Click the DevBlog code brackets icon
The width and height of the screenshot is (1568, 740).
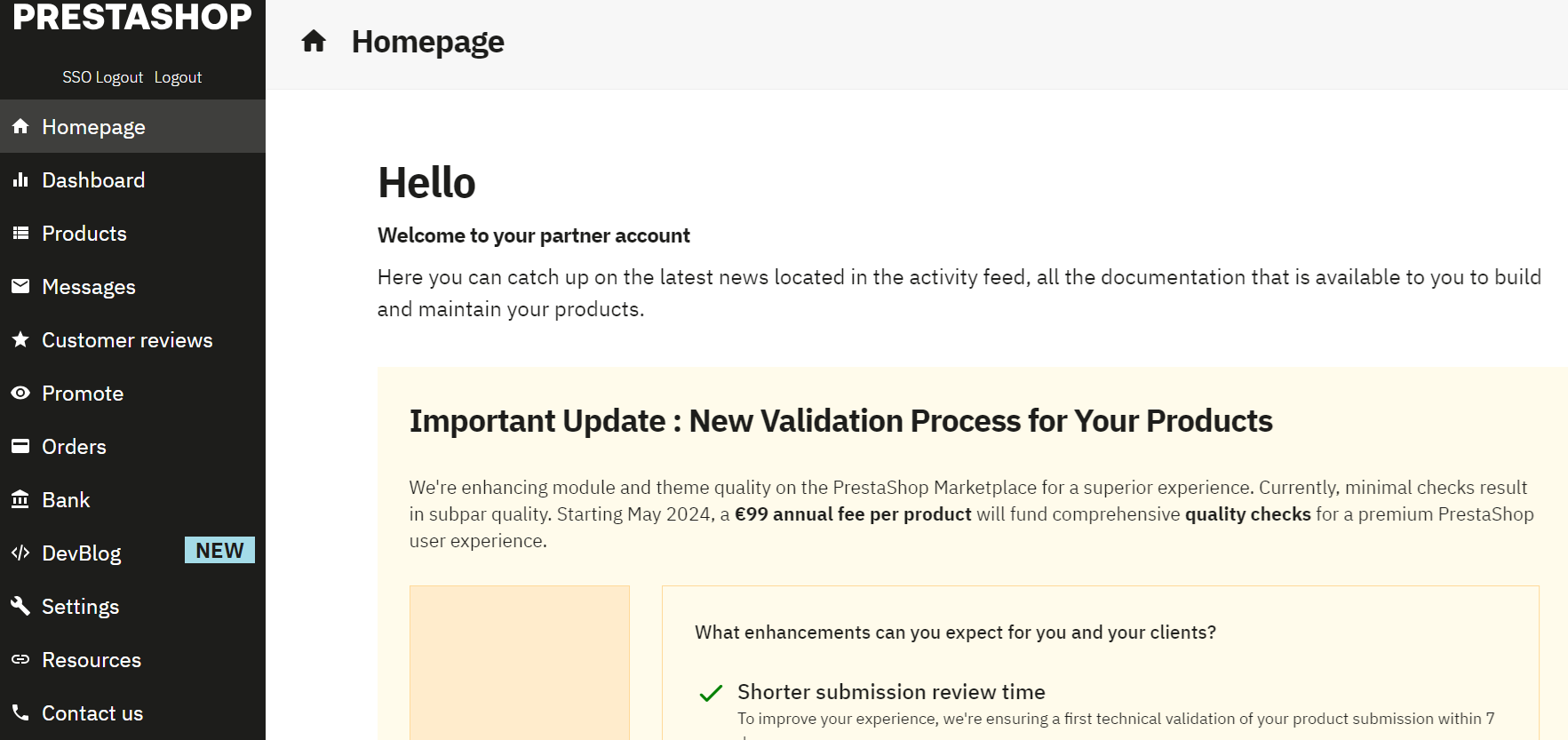pyautogui.click(x=20, y=553)
